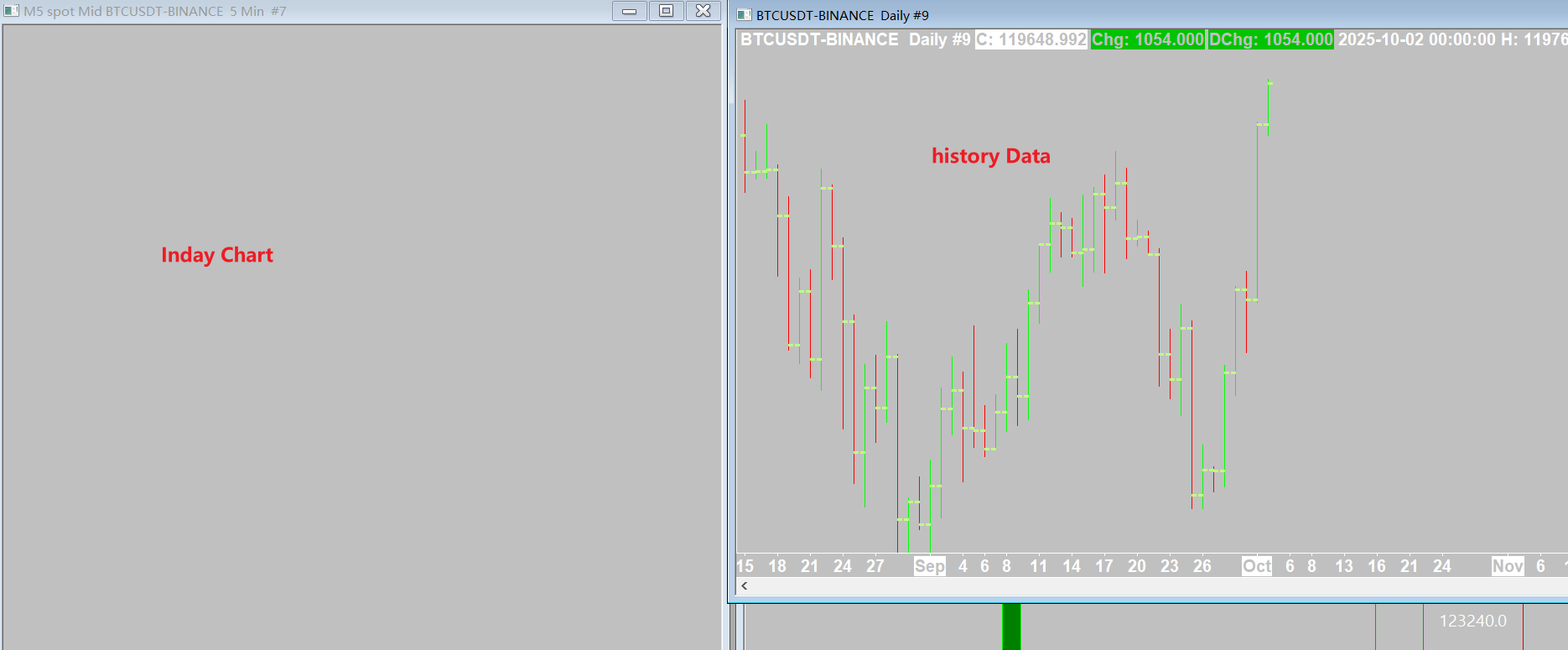Click the 4 date label after Sep
The width and height of the screenshot is (1568, 650).
pyautogui.click(x=963, y=566)
